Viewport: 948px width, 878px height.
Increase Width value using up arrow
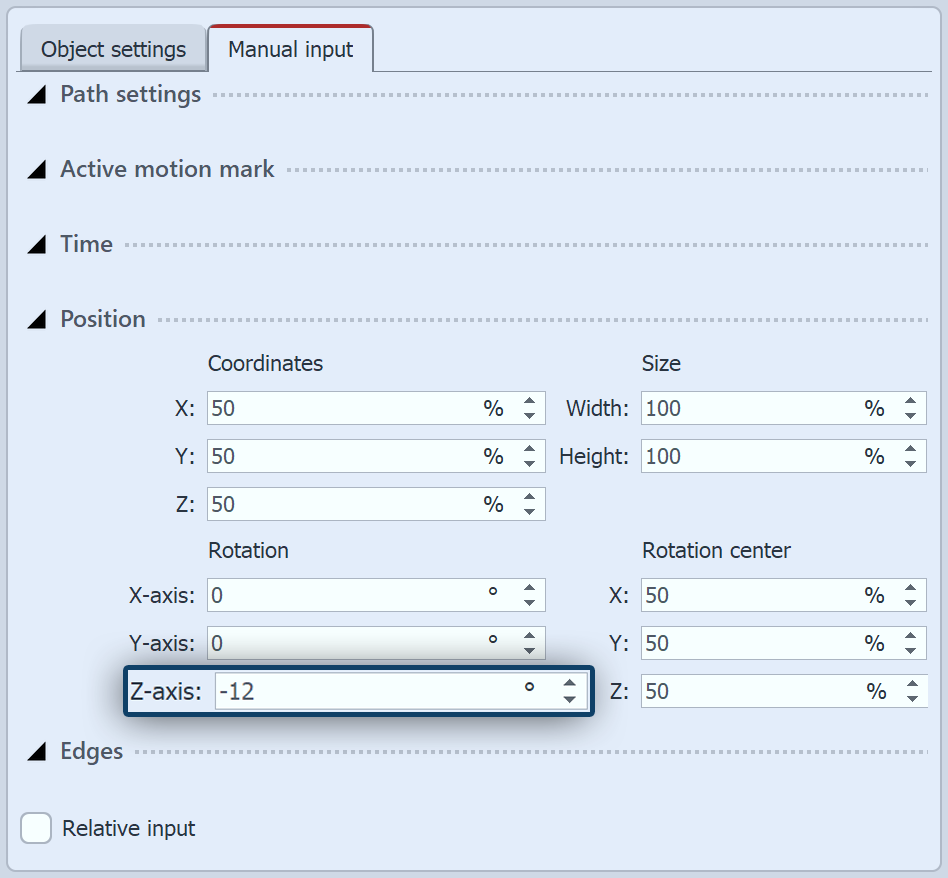pyautogui.click(x=910, y=401)
